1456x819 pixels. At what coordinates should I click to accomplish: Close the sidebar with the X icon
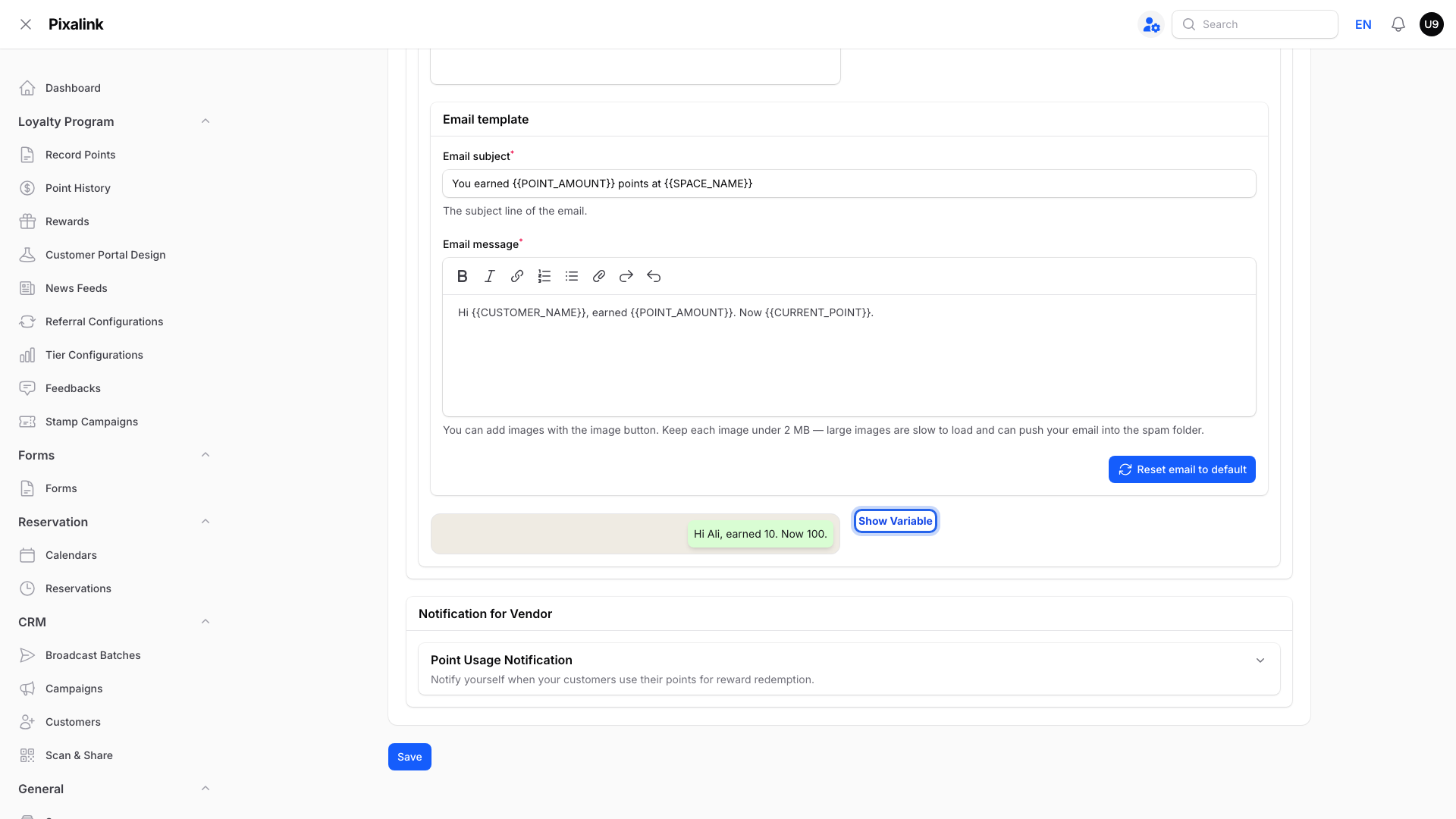pyautogui.click(x=26, y=24)
